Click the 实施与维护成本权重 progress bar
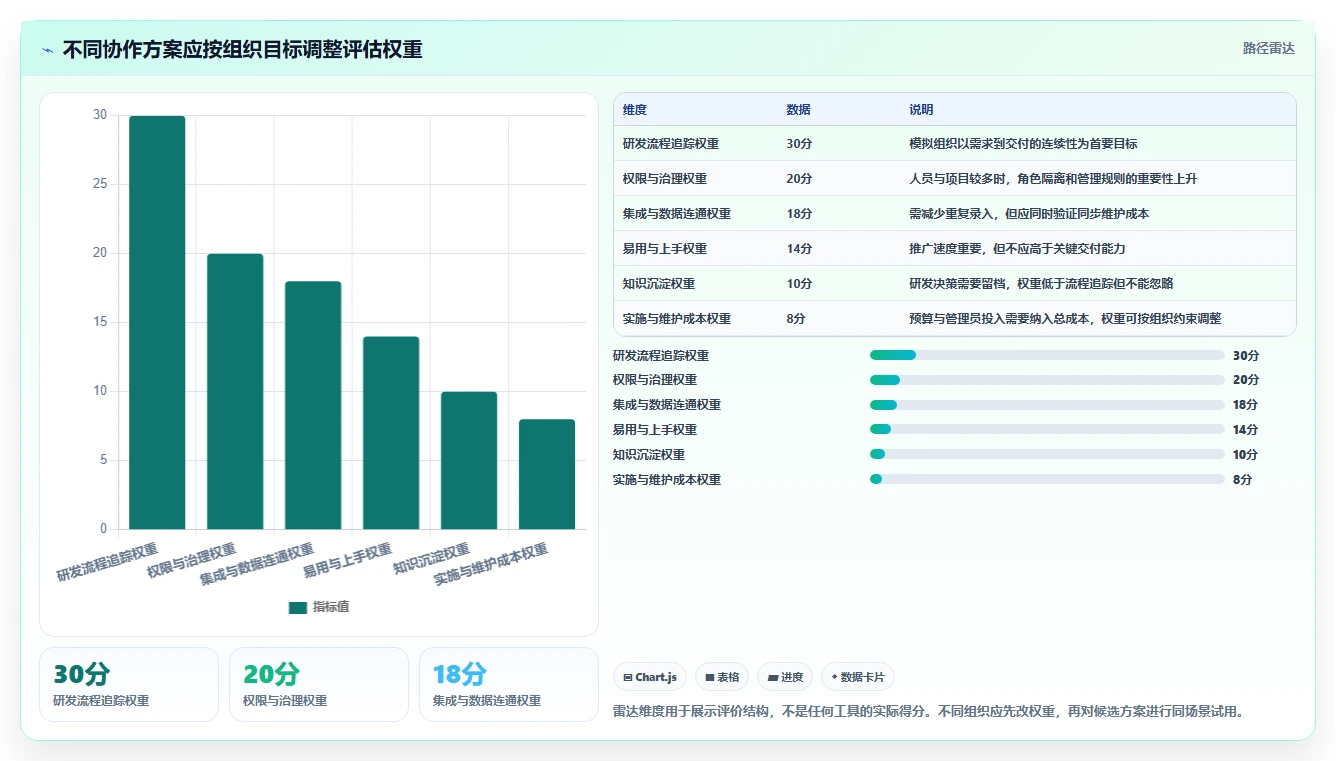 [x=1047, y=480]
